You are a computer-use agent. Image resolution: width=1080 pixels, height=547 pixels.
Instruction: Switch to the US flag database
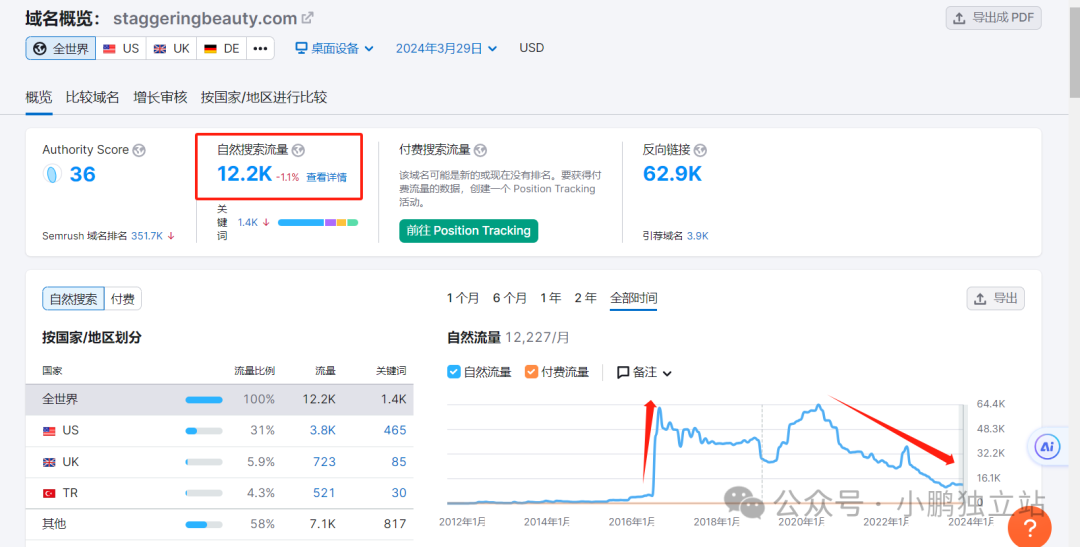(121, 48)
